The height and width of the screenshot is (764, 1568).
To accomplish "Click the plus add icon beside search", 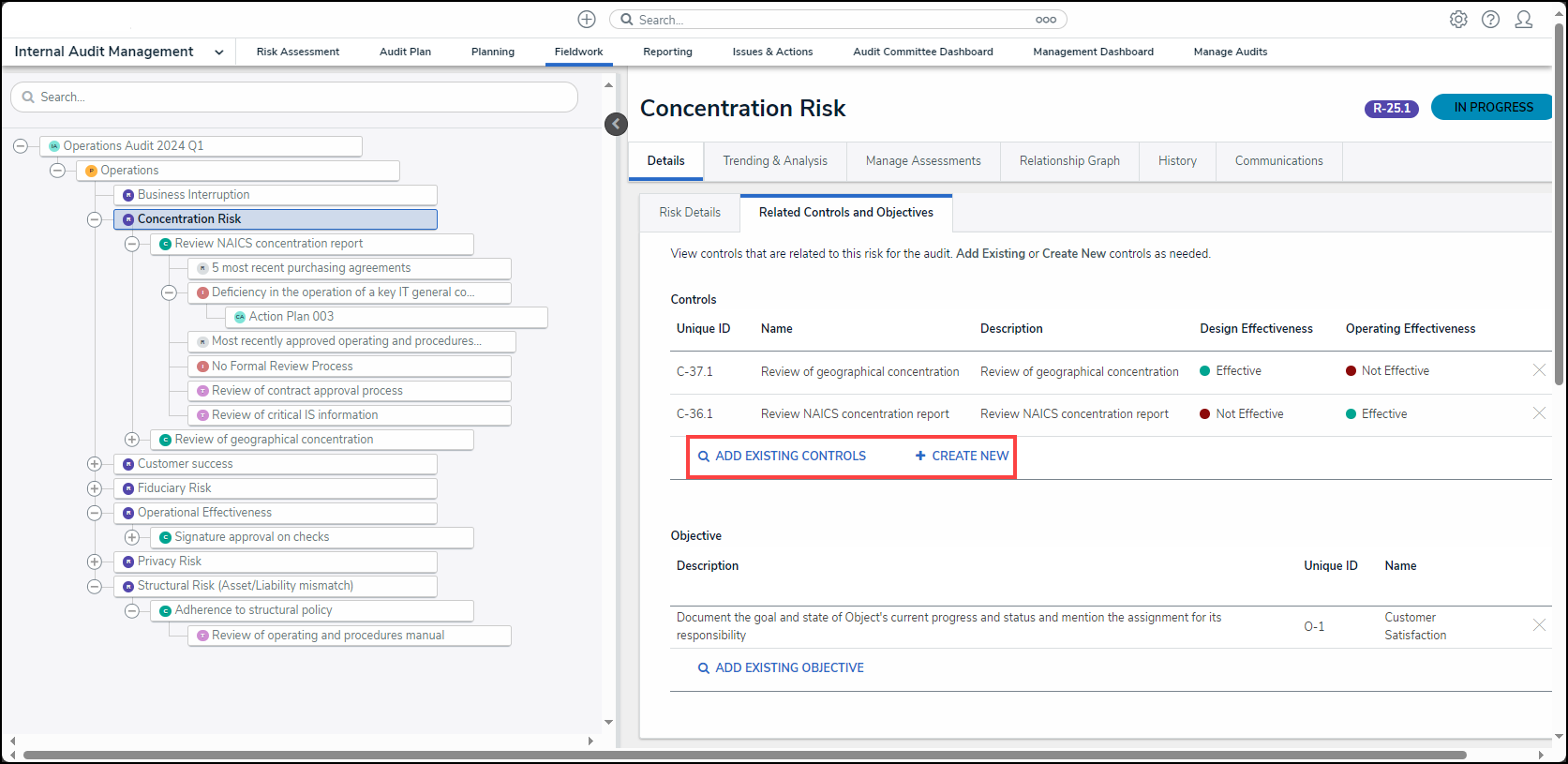I will (x=587, y=20).
